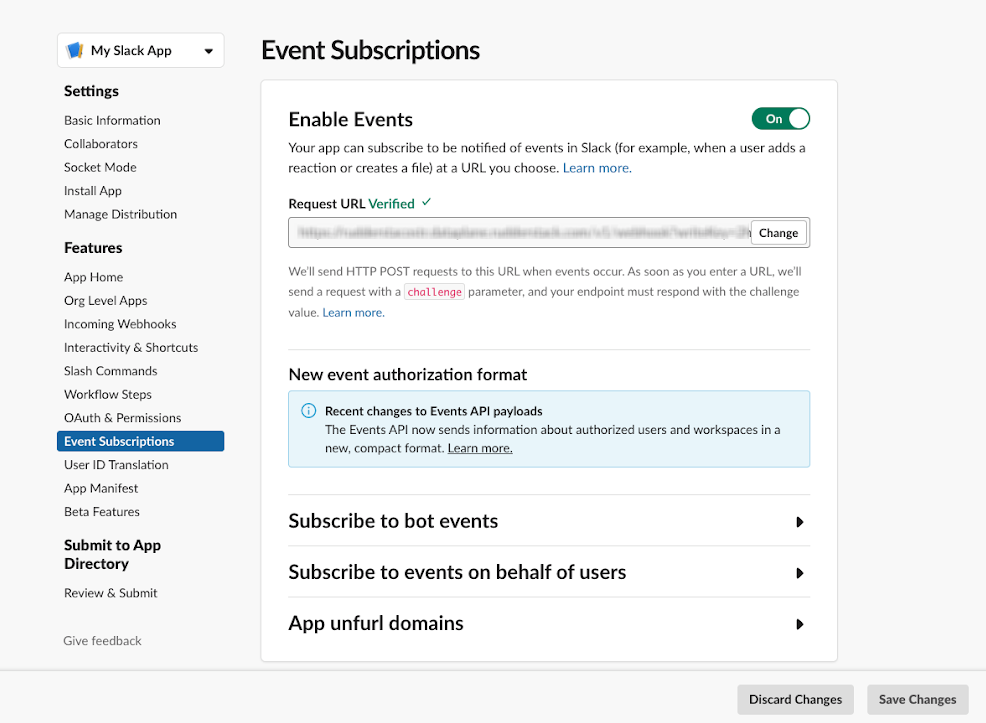Click the info icon in Events API notice
The image size is (986, 723).
pyautogui.click(x=308, y=411)
